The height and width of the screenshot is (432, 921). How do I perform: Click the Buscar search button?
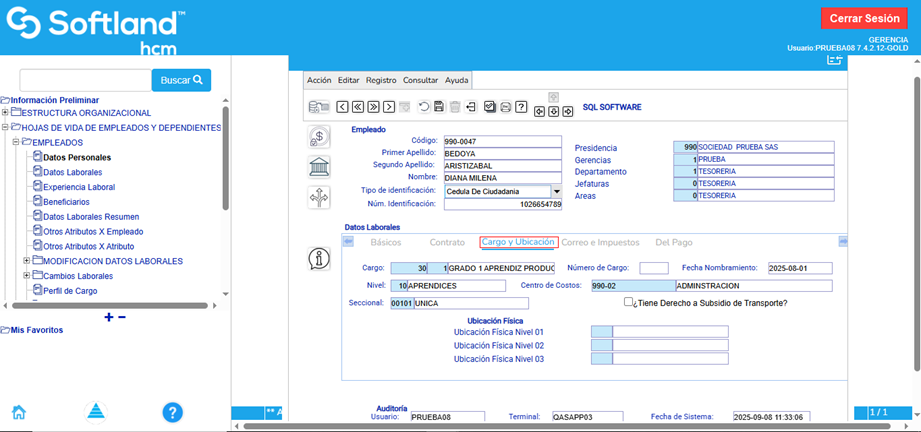[181, 80]
